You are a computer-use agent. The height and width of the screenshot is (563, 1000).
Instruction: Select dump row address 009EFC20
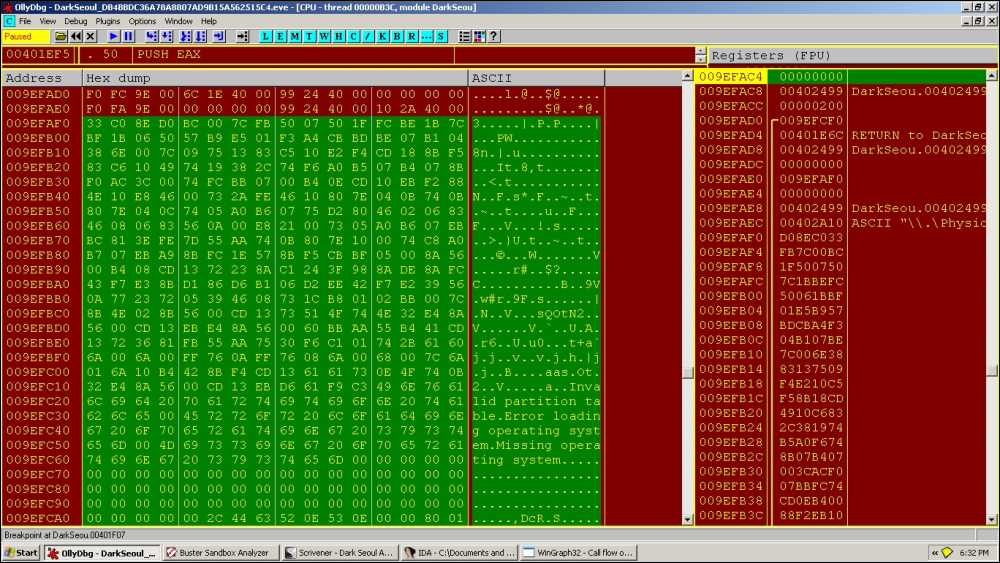[38, 401]
